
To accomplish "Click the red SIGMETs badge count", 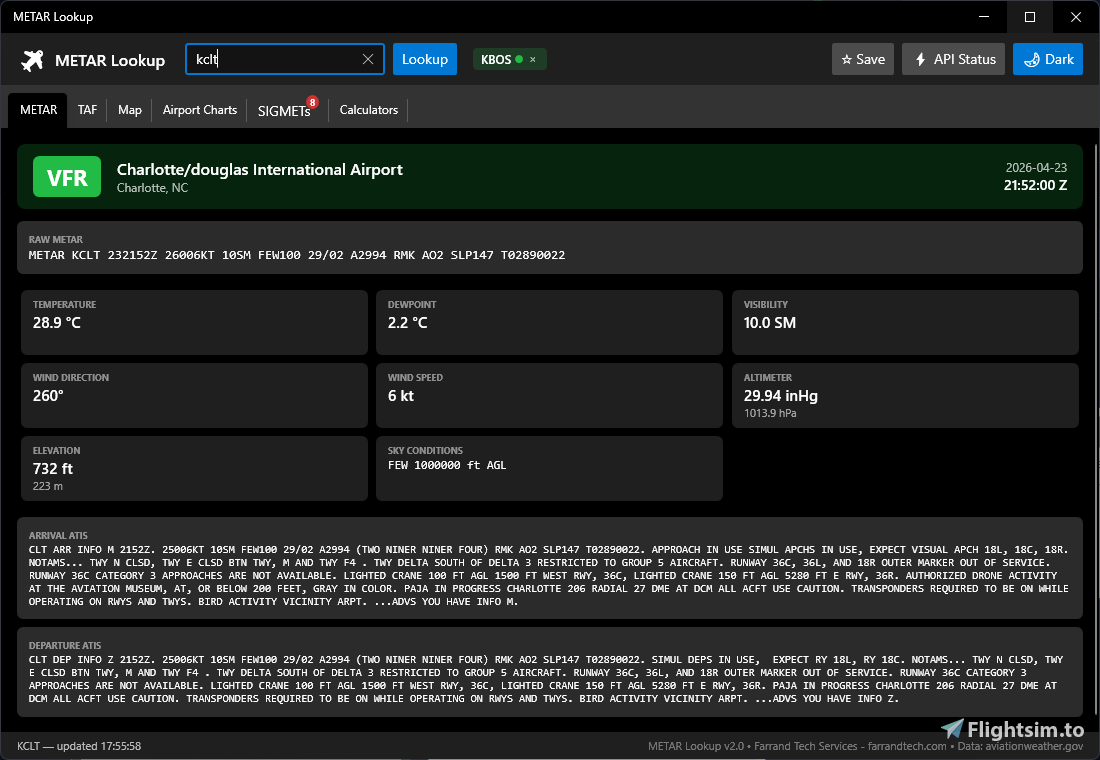I will coord(312,102).
